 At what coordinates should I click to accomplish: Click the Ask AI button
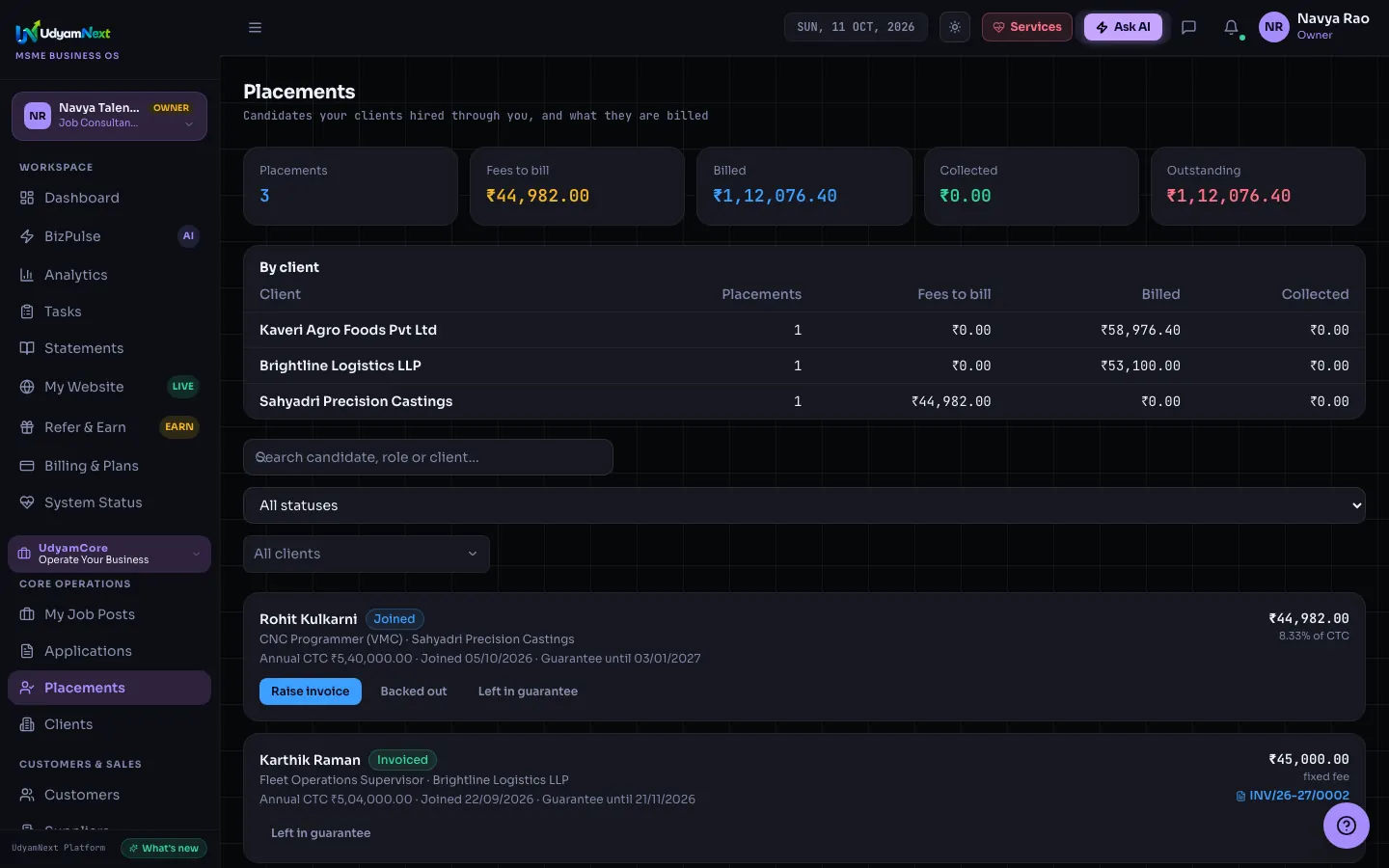(x=1123, y=27)
